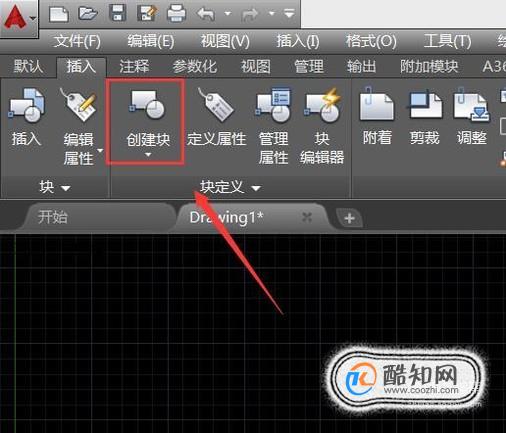
Task: Open the 格式(O) menu
Action: [371, 41]
